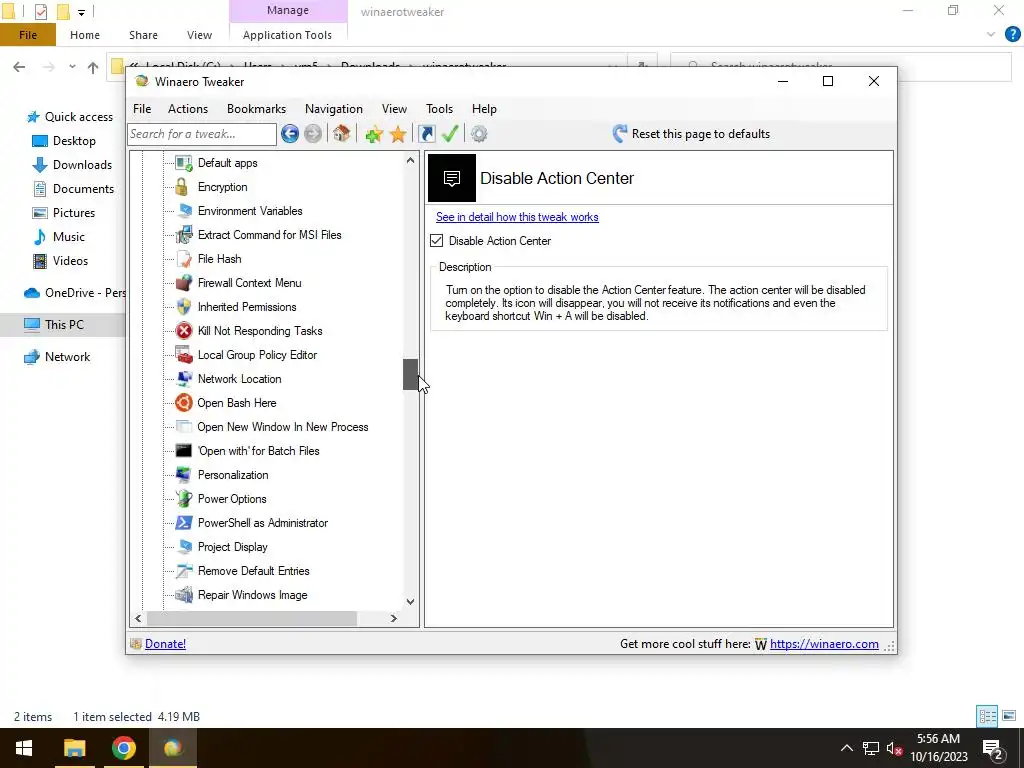Click the tree vertical scrollbar thumb
Image resolution: width=1024 pixels, height=768 pixels.
[410, 374]
